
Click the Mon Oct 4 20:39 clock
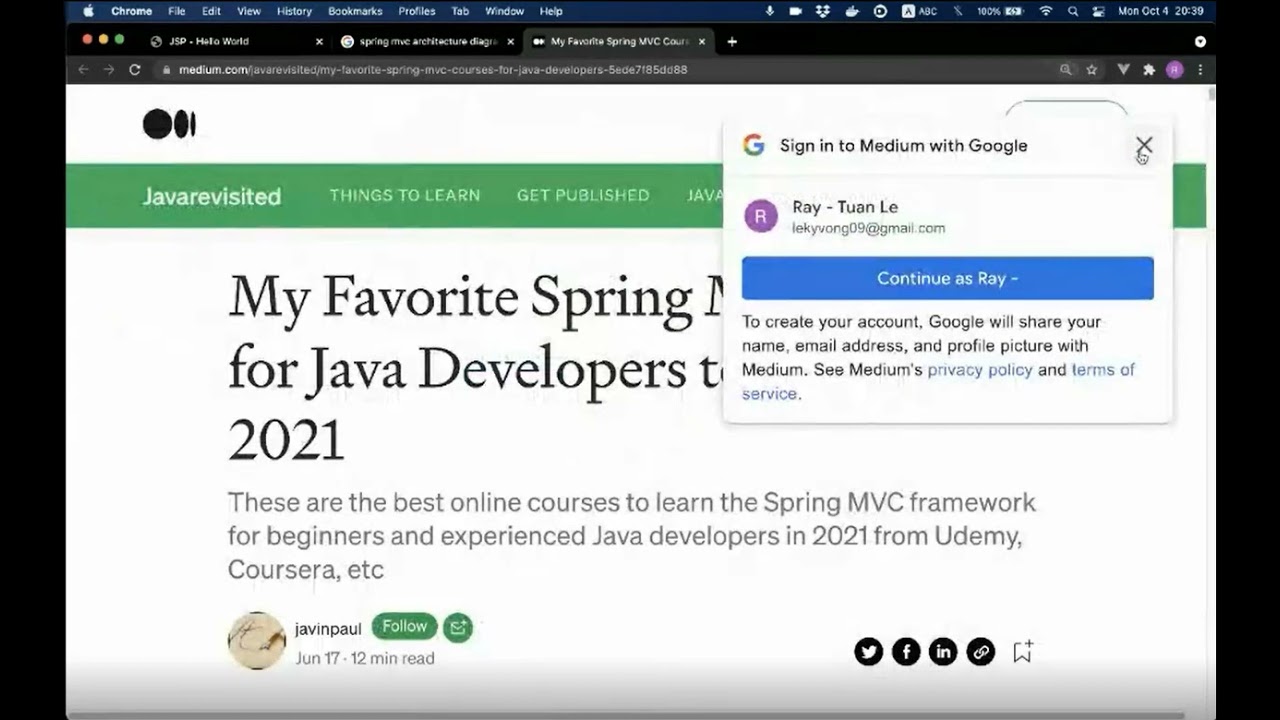pyautogui.click(x=1160, y=11)
